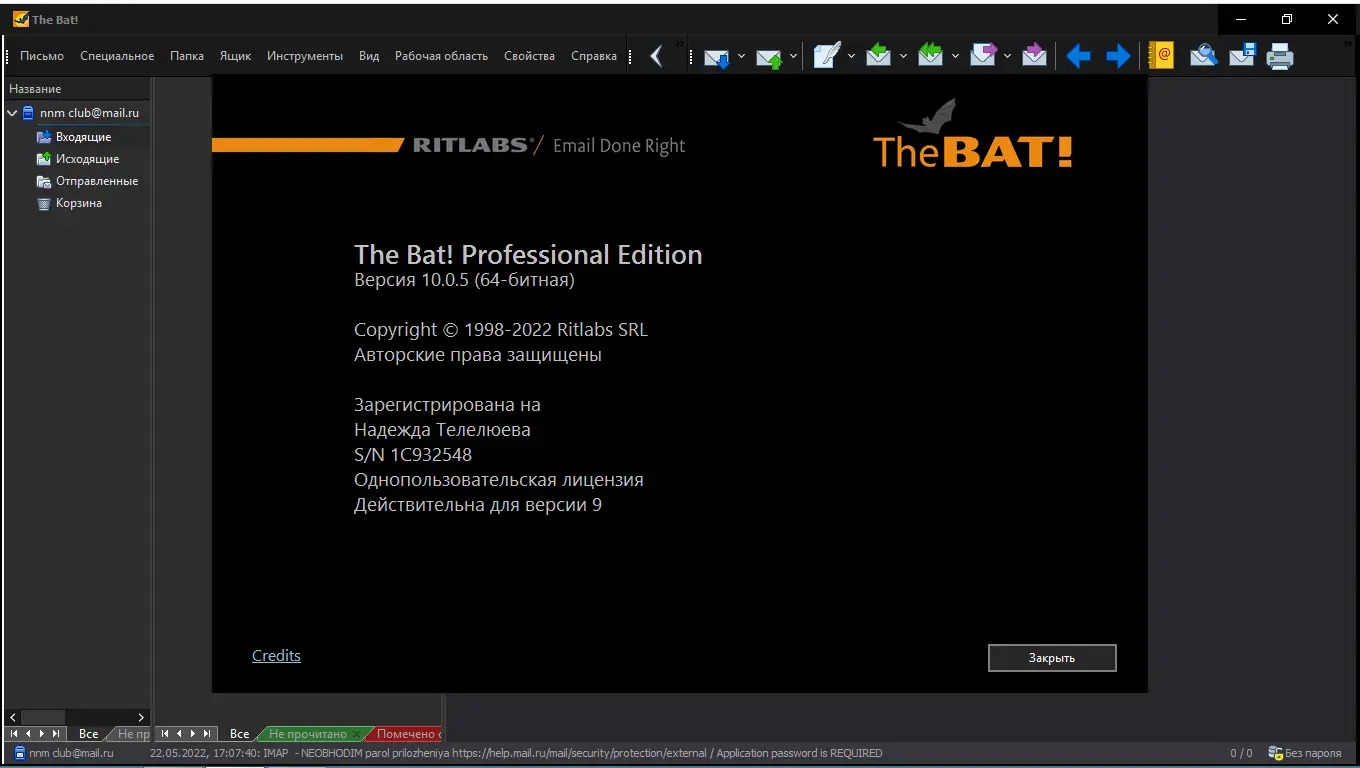Select the nnm club@mail.ru account in tree
This screenshot has width=1360, height=768.
(x=89, y=113)
